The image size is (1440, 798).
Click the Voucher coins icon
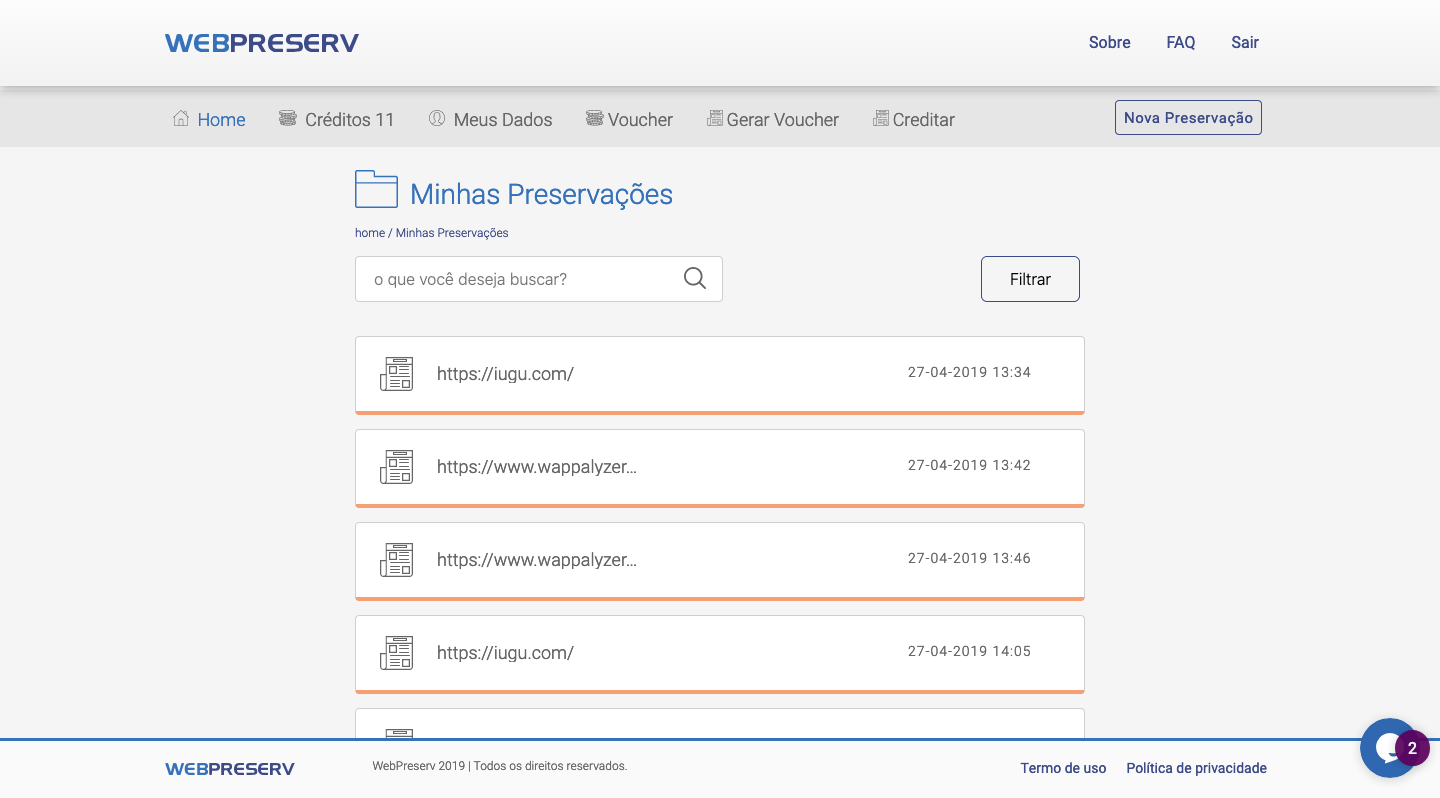[x=595, y=118]
